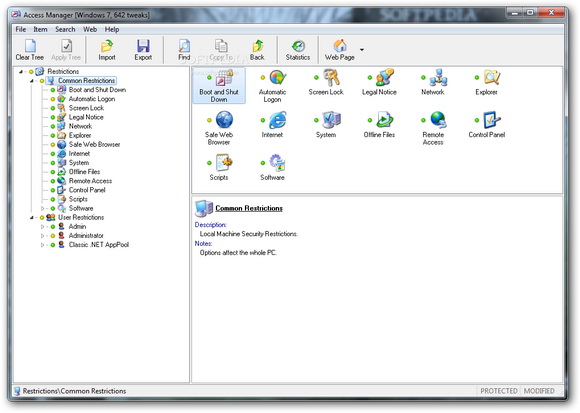Click the Export floppy disk icon
The height and width of the screenshot is (413, 580).
(143, 46)
